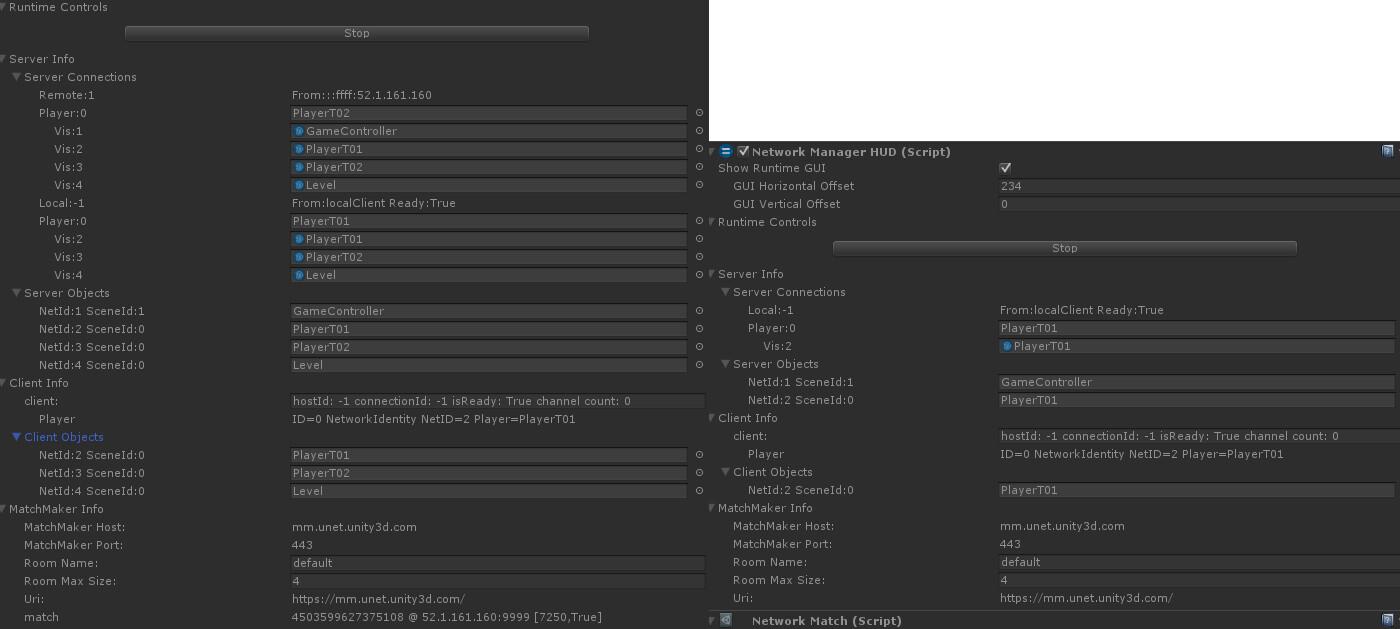Click the Network Manager HUD script icon
1400x629 pixels.
click(727, 151)
